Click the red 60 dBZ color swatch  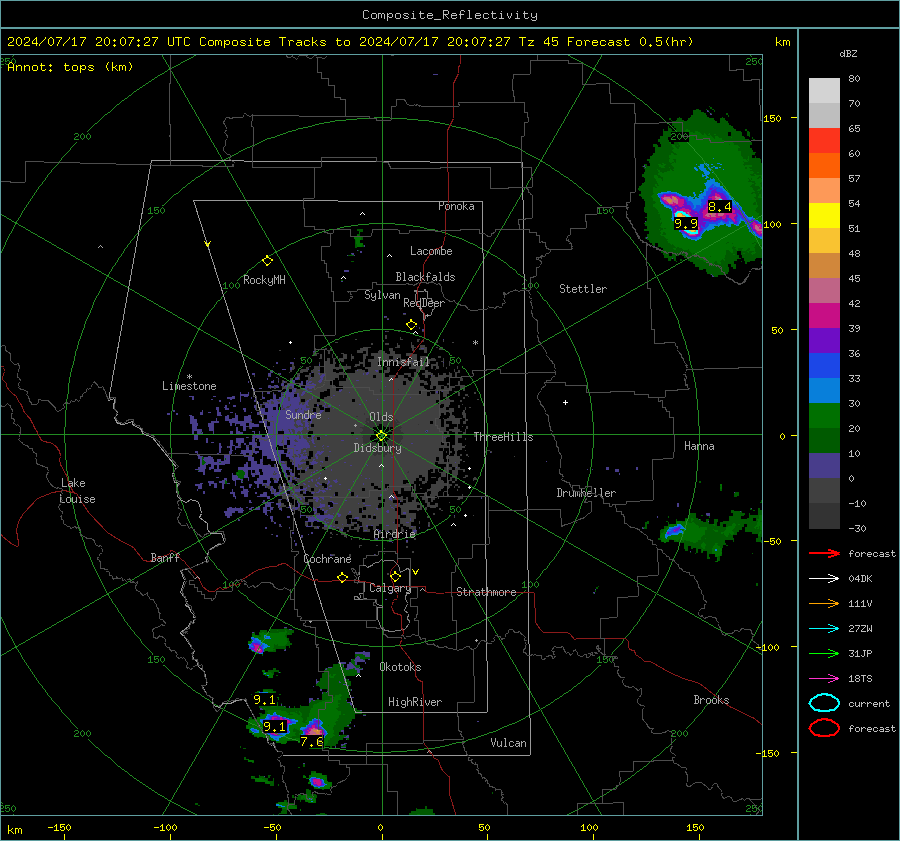click(824, 141)
